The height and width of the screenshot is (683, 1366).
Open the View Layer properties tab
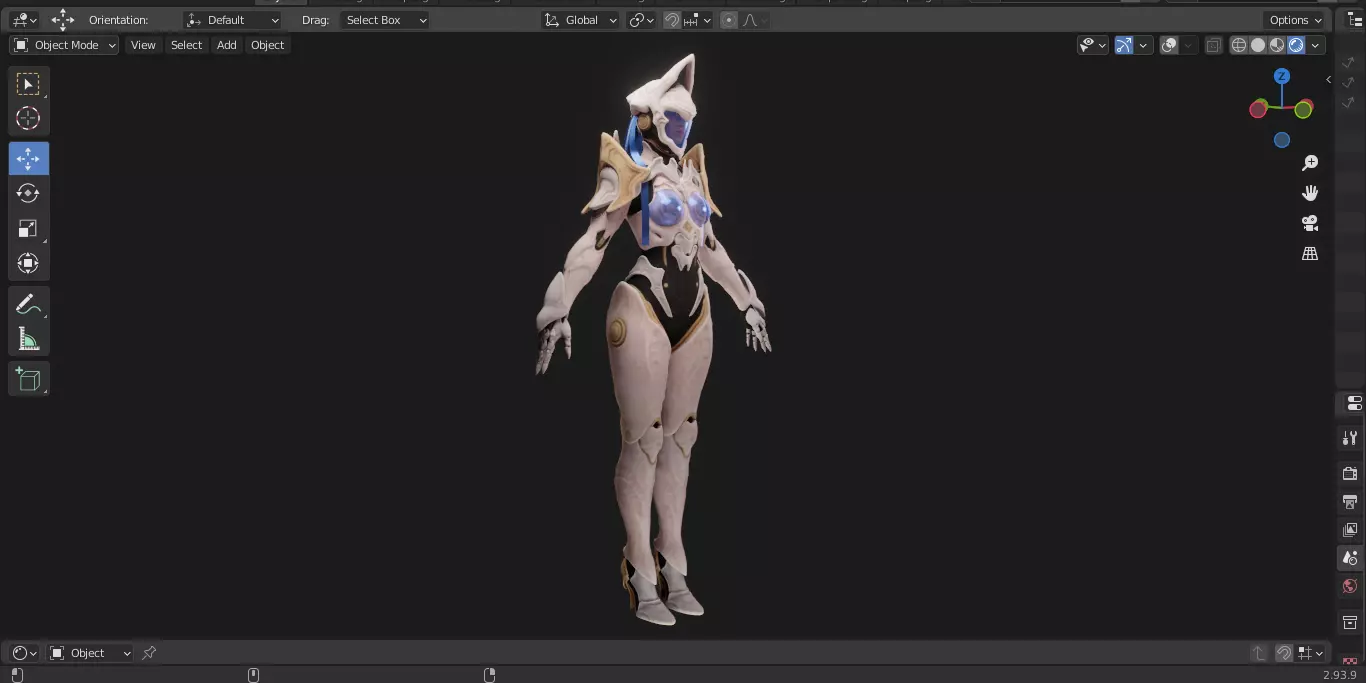coord(1350,529)
